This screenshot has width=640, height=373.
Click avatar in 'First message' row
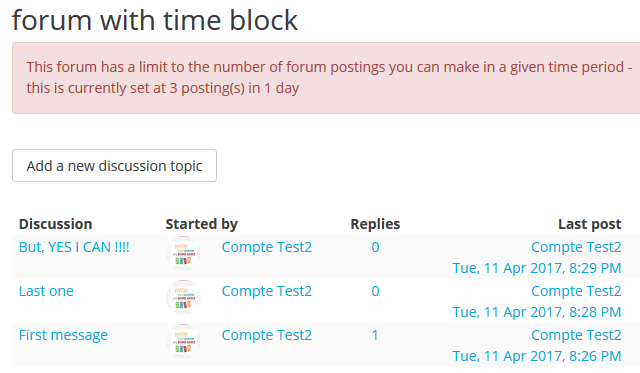[183, 342]
